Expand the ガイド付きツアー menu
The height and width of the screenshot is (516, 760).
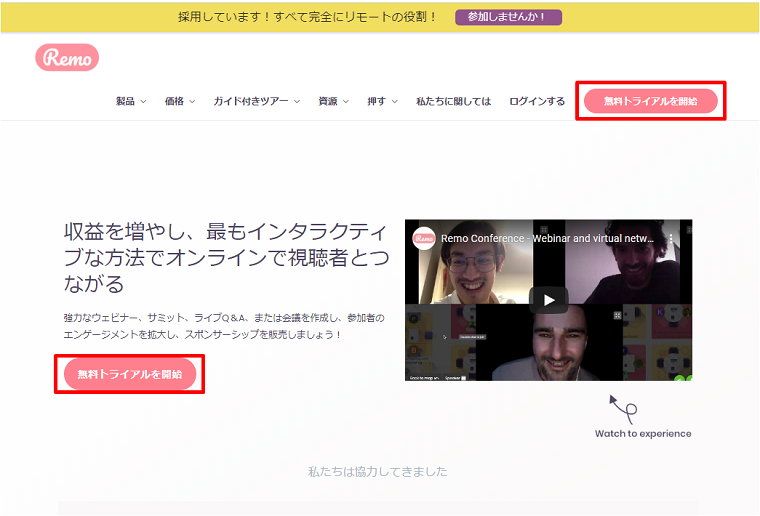(257, 101)
